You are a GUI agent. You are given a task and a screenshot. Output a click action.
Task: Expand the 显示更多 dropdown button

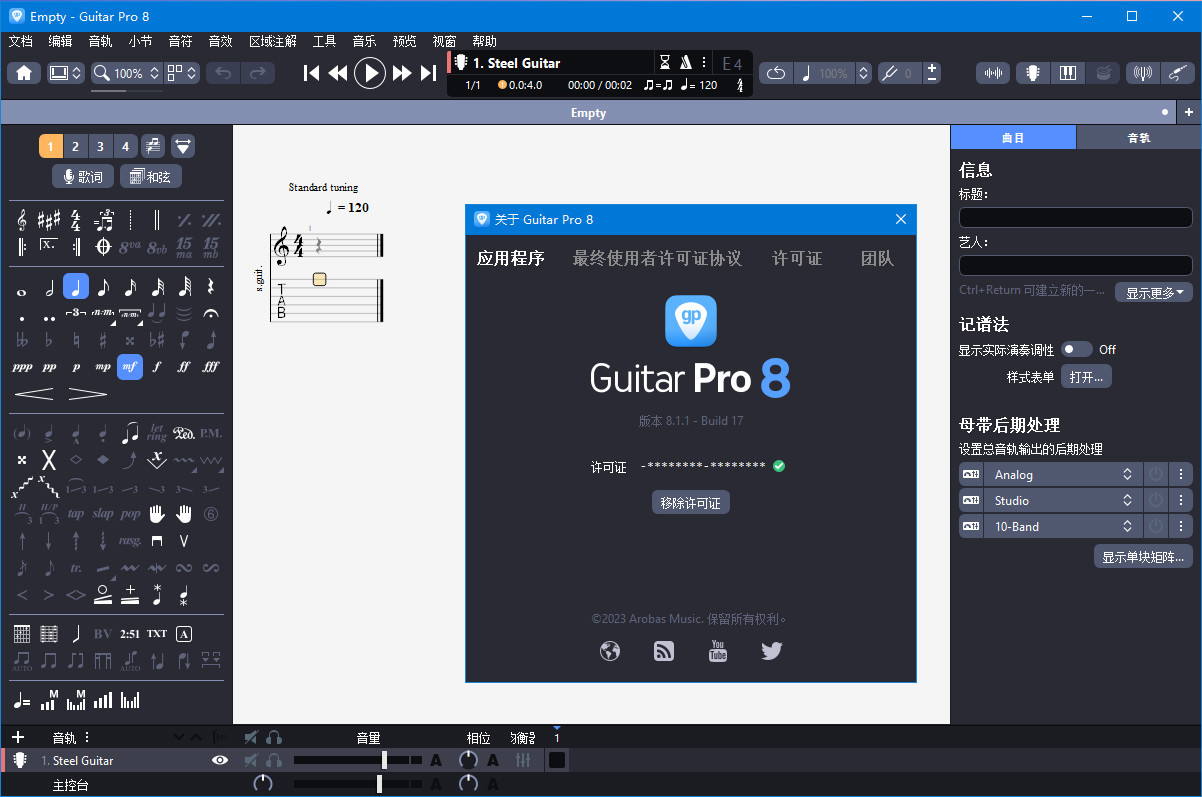pyautogui.click(x=1153, y=293)
